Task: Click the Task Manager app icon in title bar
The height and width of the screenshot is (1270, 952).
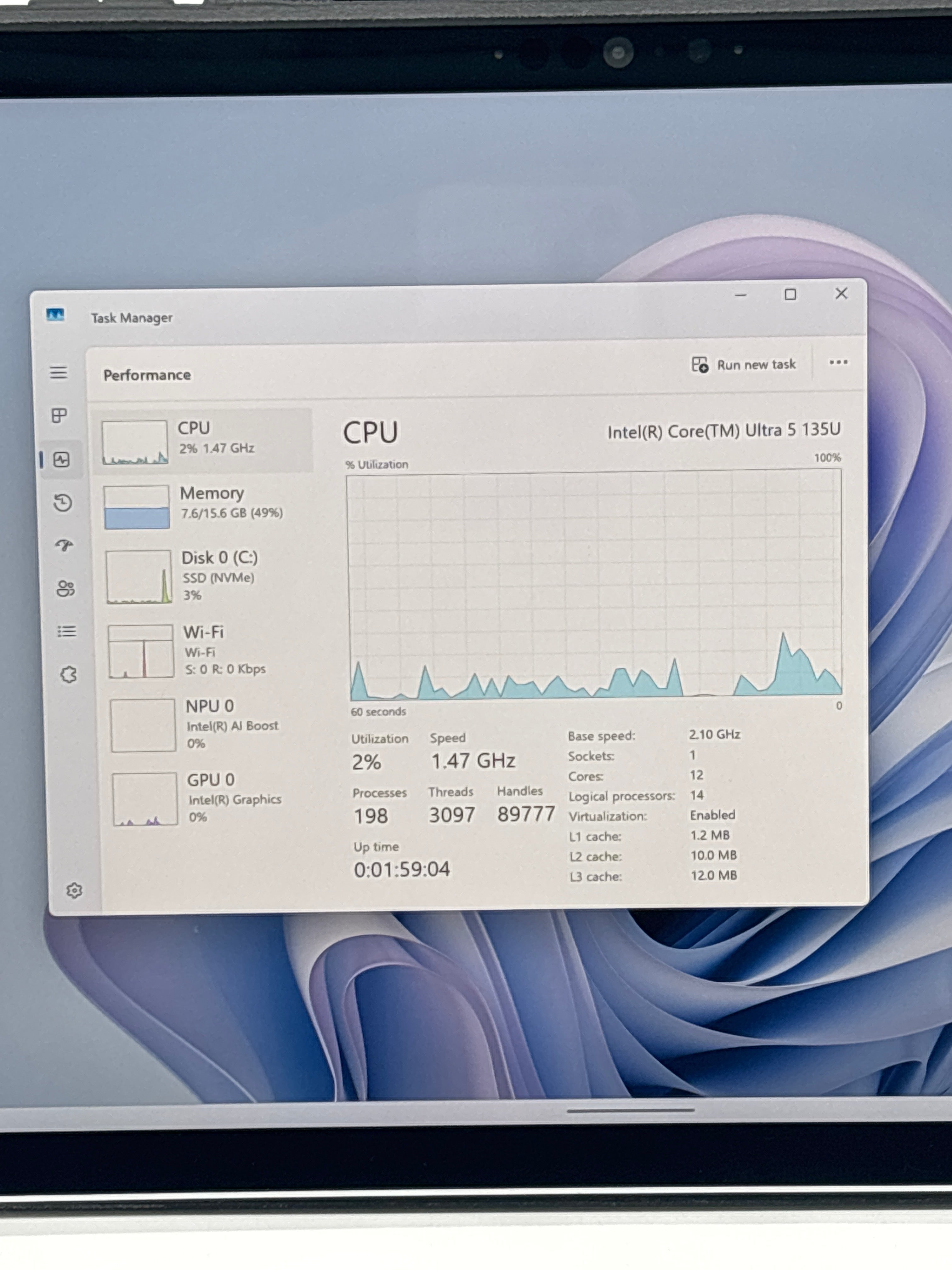Action: [55, 315]
